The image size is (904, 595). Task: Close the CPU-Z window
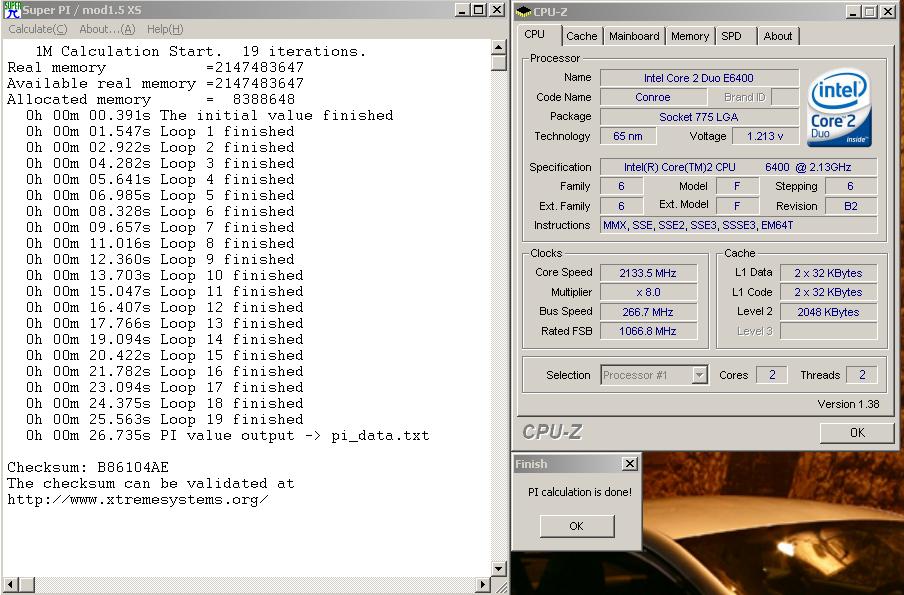888,12
